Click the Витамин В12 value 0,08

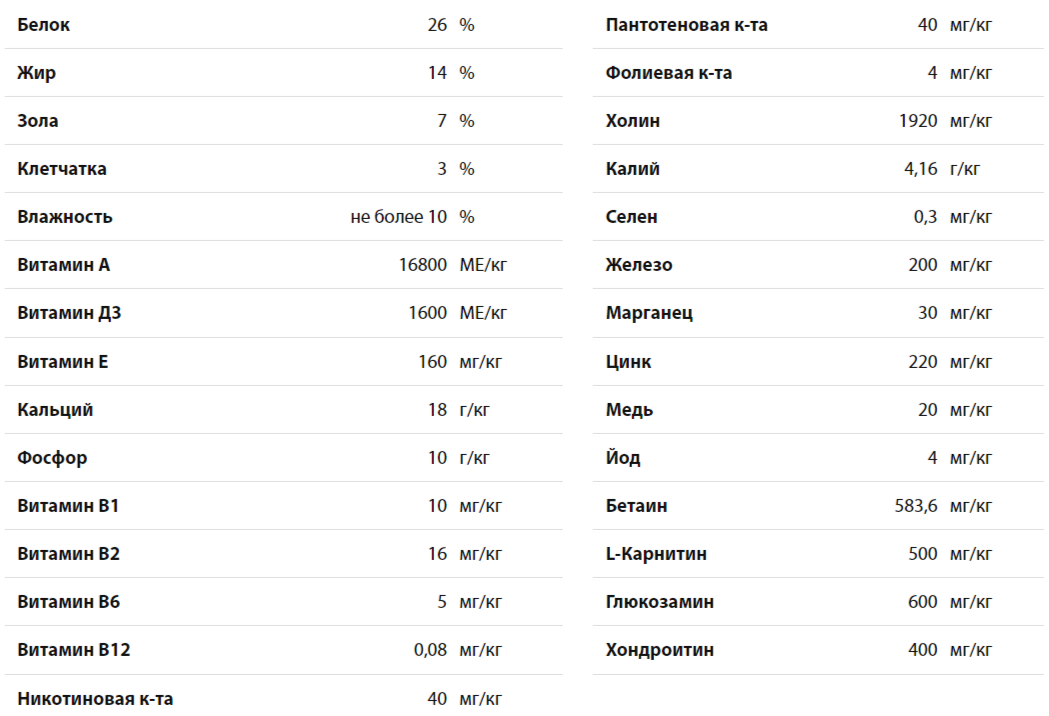click(430, 650)
